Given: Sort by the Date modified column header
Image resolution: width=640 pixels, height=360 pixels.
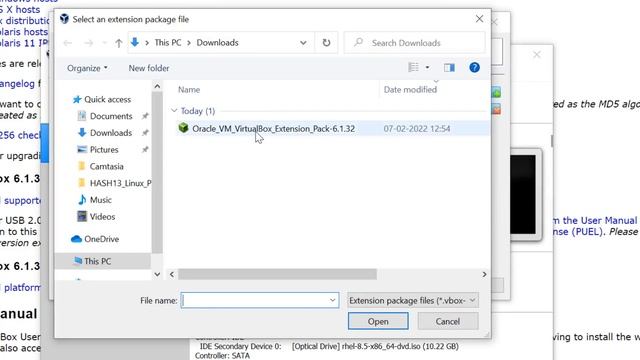Looking at the screenshot, I should (410, 89).
